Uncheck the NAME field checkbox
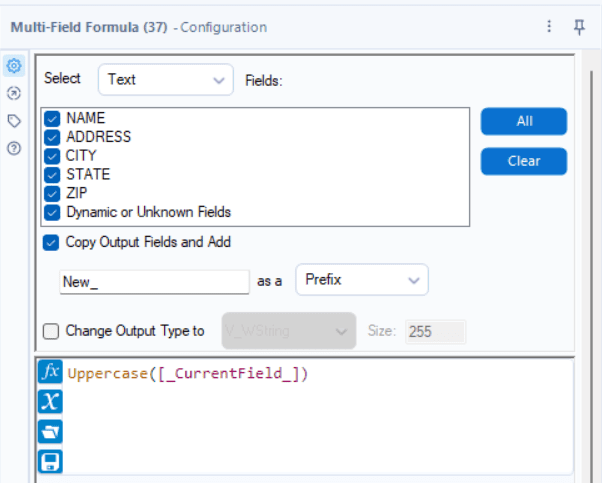 click(52, 118)
